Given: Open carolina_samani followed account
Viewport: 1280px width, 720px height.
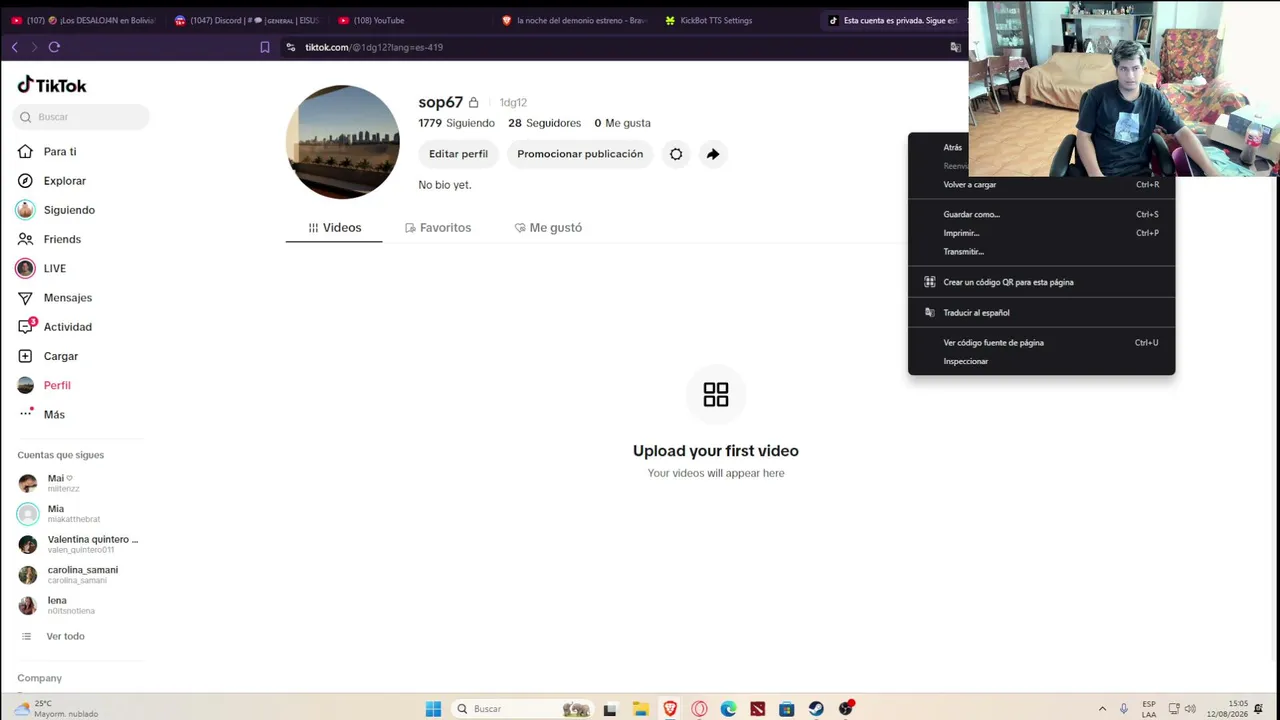Looking at the screenshot, I should pyautogui.click(x=69, y=575).
